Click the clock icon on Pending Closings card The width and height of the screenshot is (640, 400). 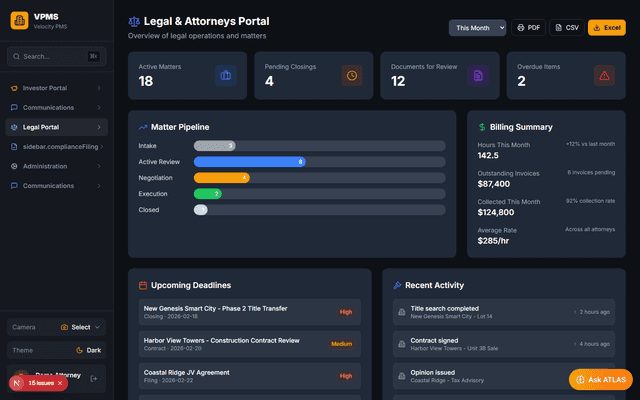(x=352, y=76)
